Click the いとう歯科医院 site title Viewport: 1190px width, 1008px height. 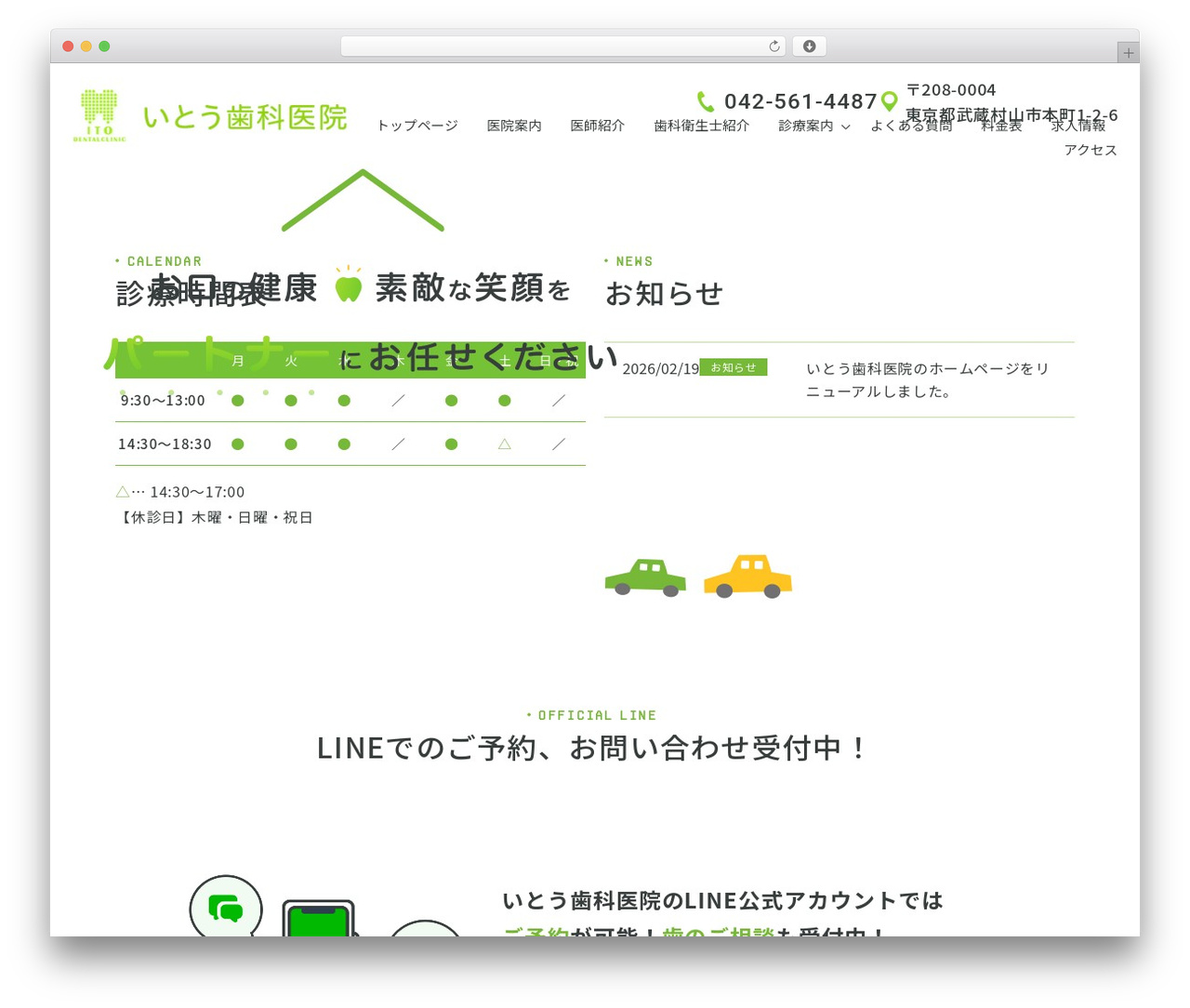(245, 117)
